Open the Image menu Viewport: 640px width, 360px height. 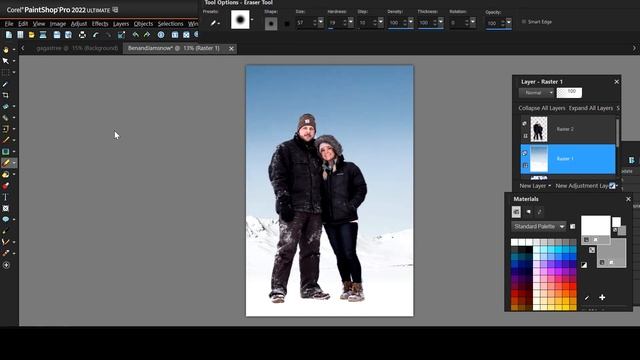coord(58,24)
